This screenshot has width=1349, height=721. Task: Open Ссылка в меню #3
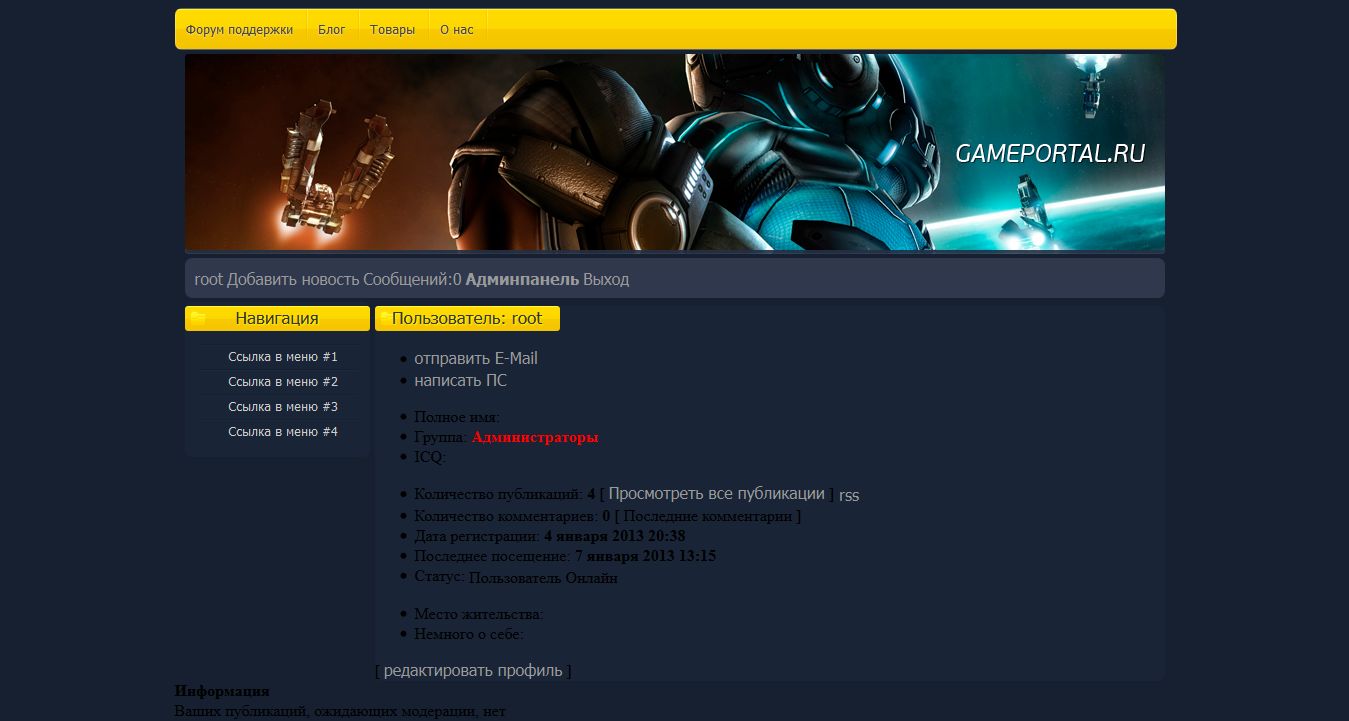pos(283,407)
